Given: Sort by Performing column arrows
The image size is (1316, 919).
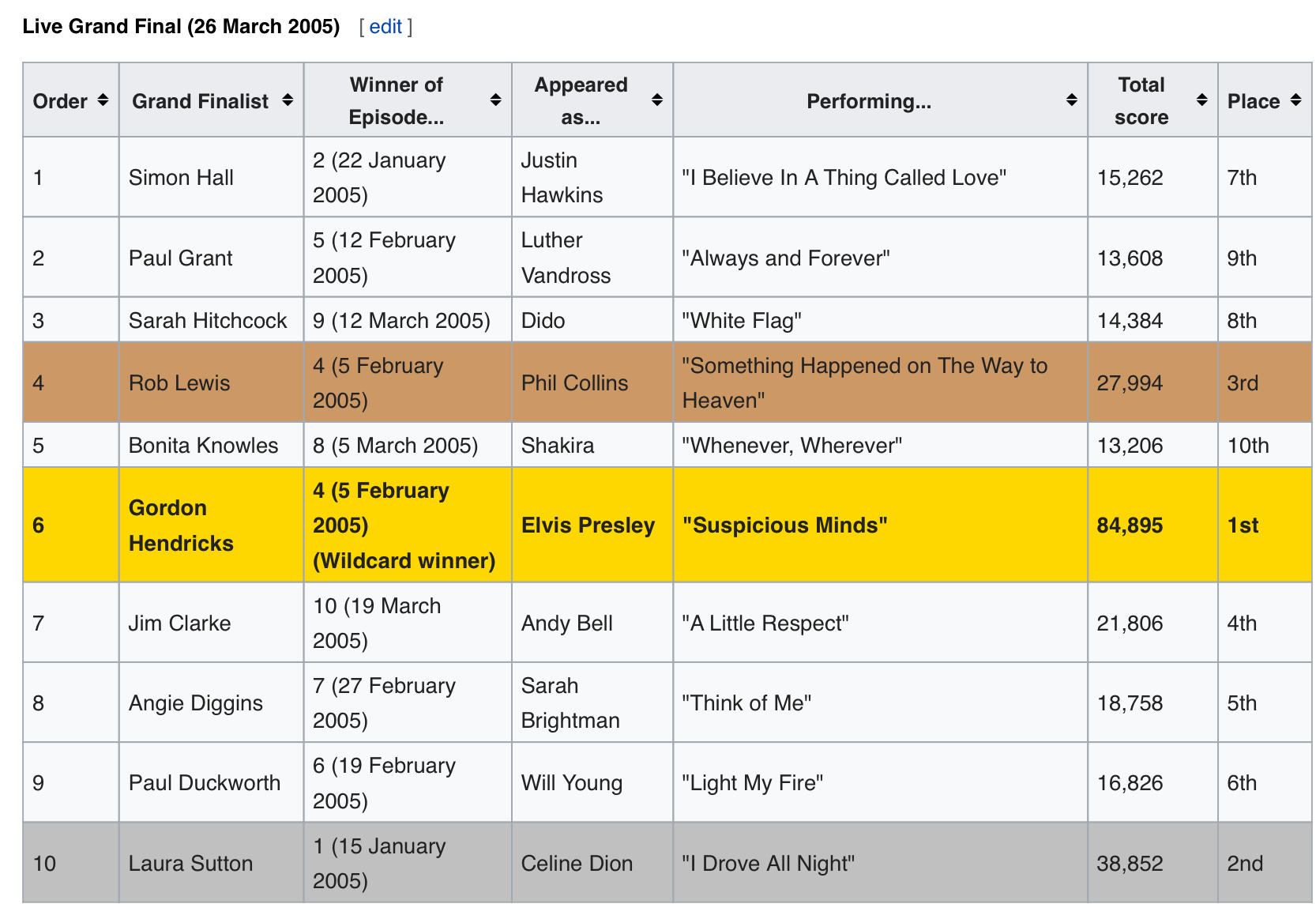Looking at the screenshot, I should (1071, 100).
